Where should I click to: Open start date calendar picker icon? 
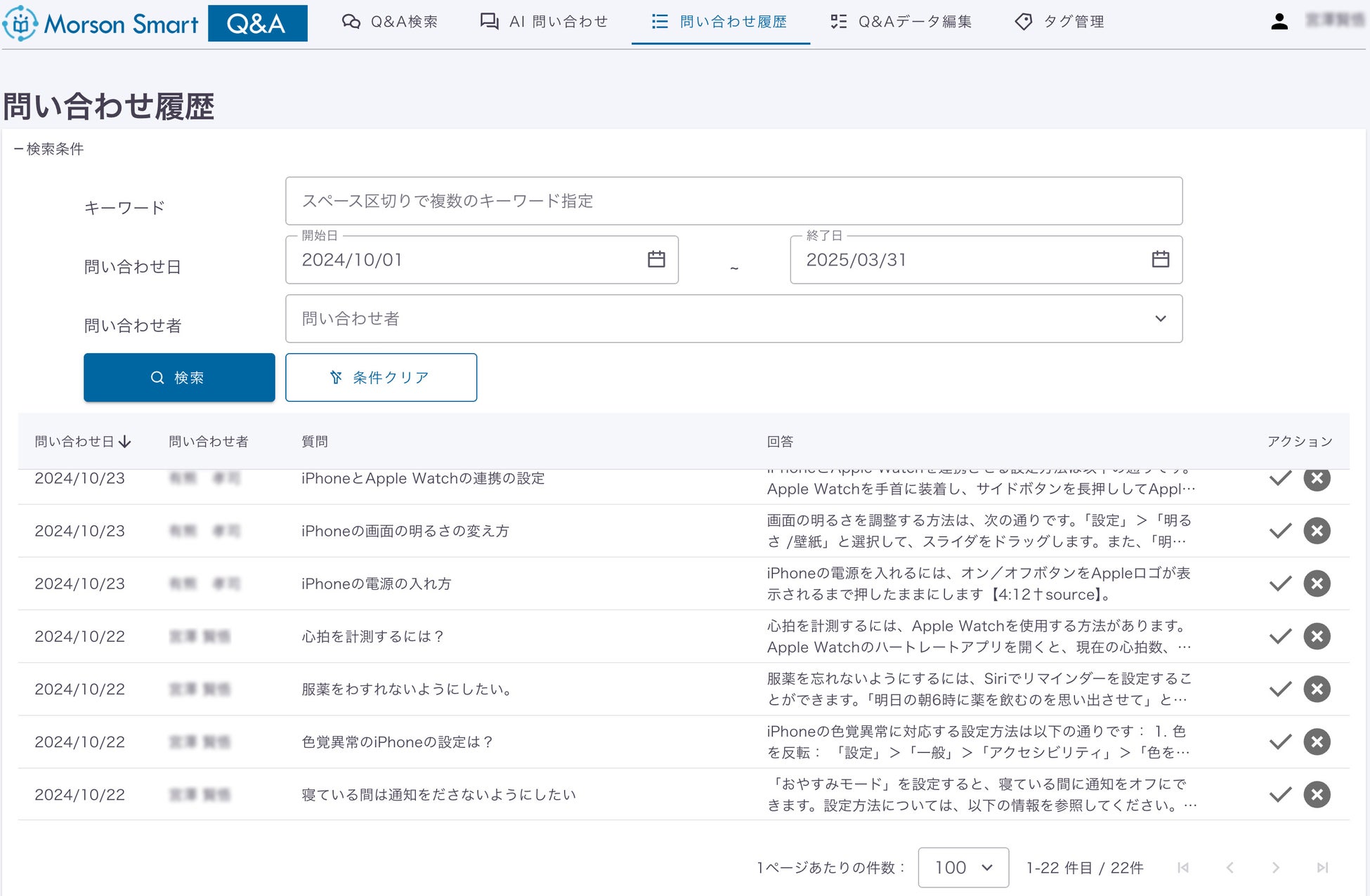[655, 259]
